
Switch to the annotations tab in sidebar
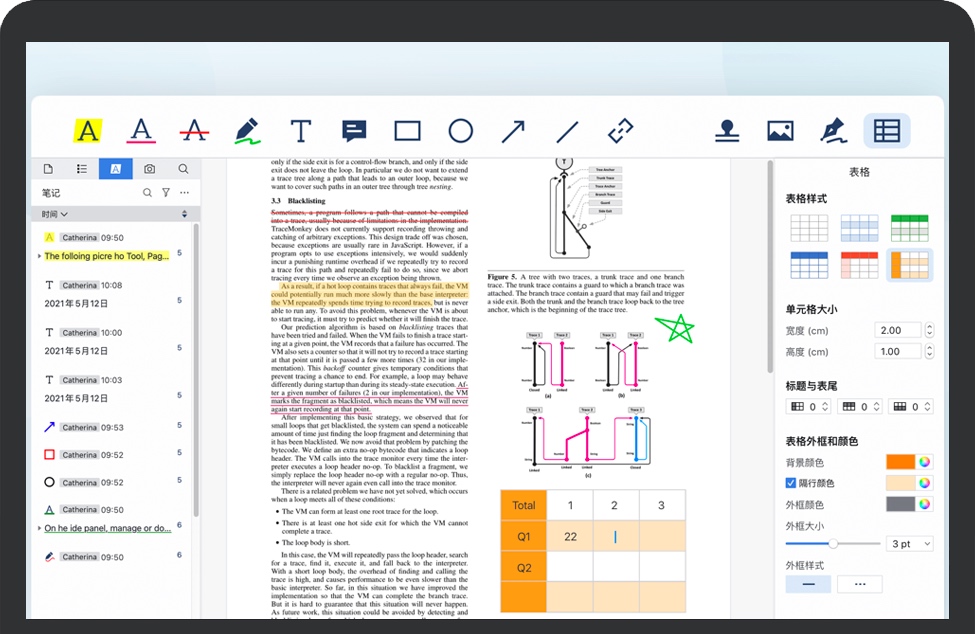click(x=115, y=169)
